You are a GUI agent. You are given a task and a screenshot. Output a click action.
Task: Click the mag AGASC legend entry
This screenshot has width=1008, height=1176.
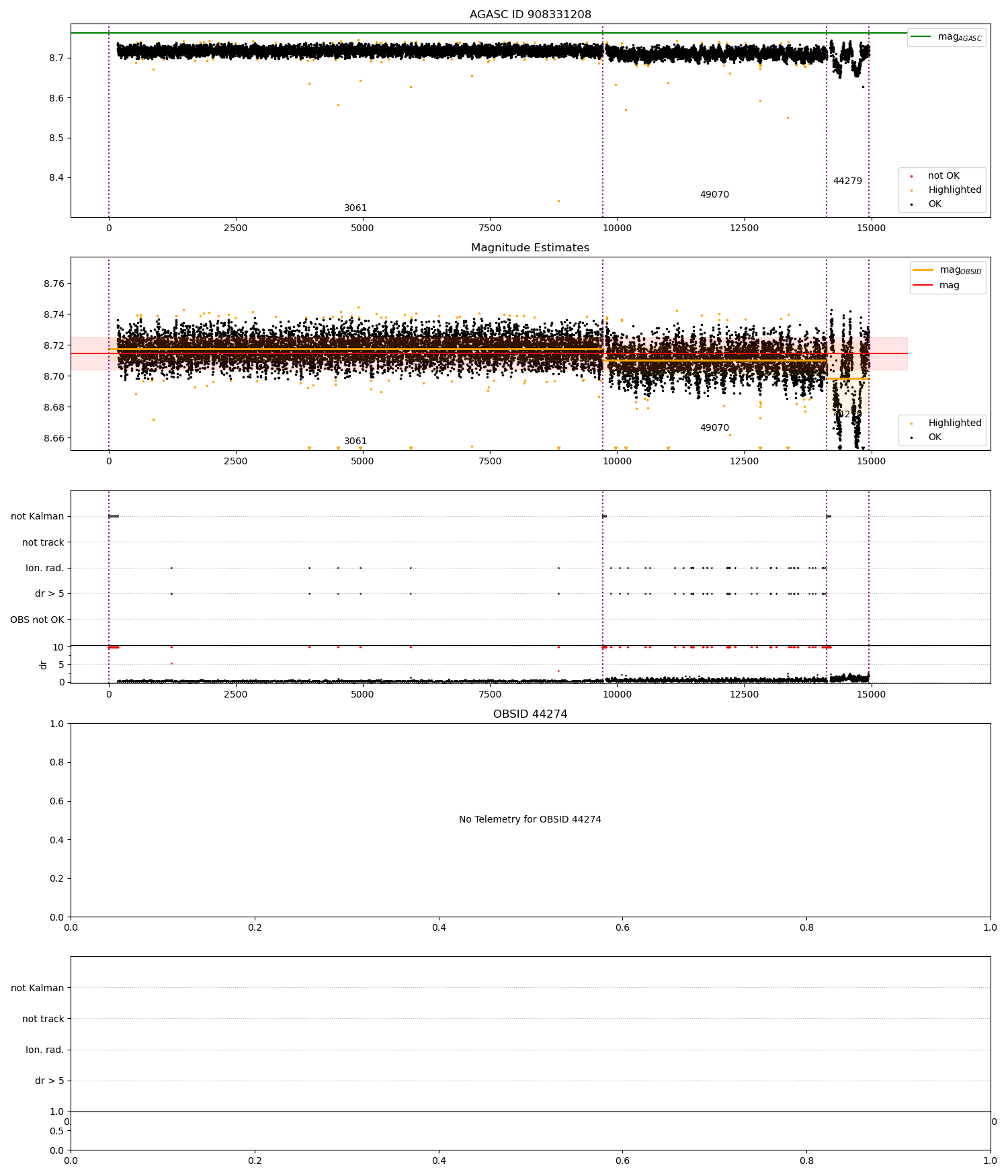click(947, 37)
